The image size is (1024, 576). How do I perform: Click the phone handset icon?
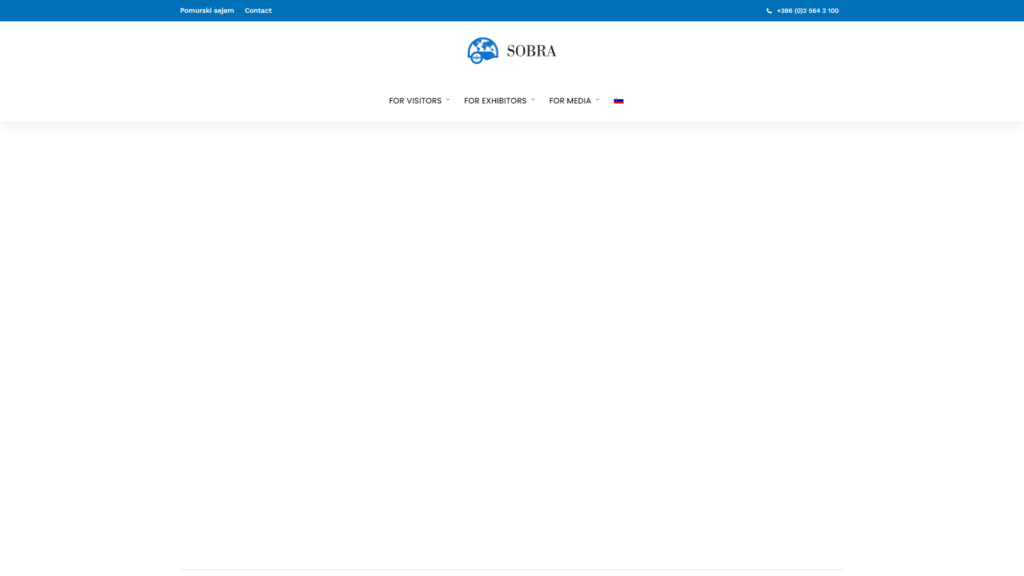769,11
